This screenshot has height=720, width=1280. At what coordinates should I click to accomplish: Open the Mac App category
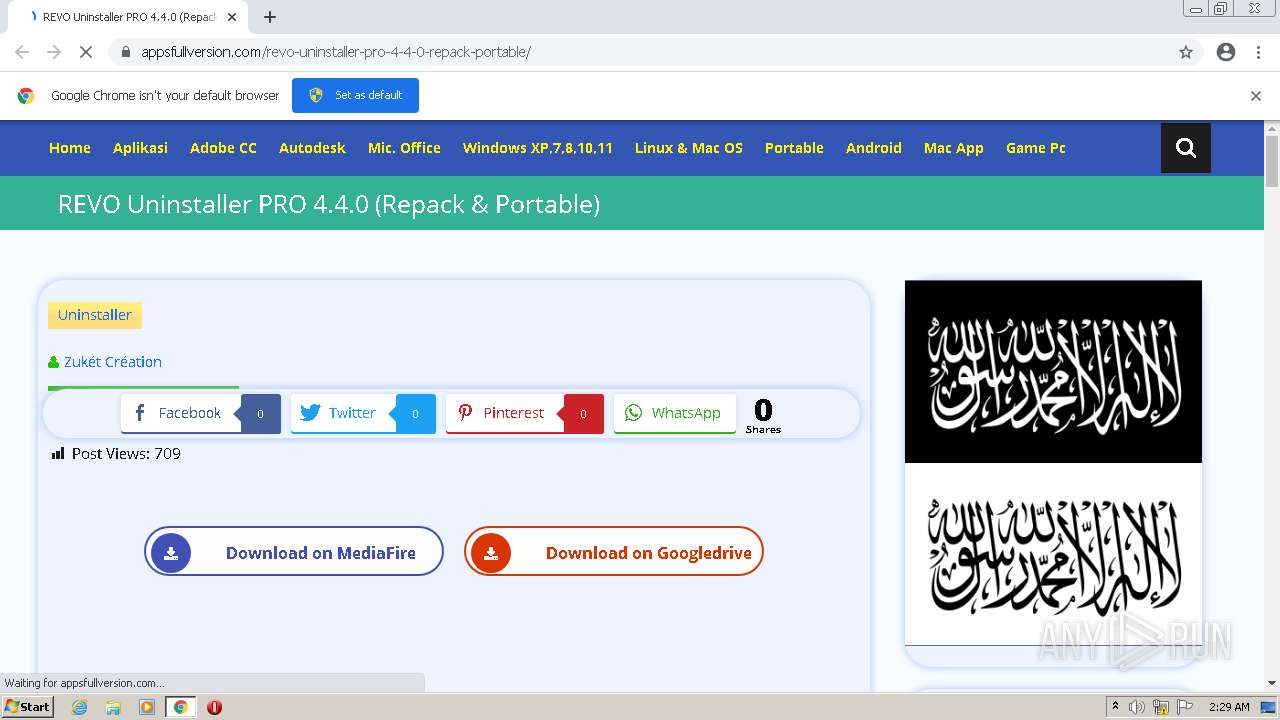pos(954,148)
